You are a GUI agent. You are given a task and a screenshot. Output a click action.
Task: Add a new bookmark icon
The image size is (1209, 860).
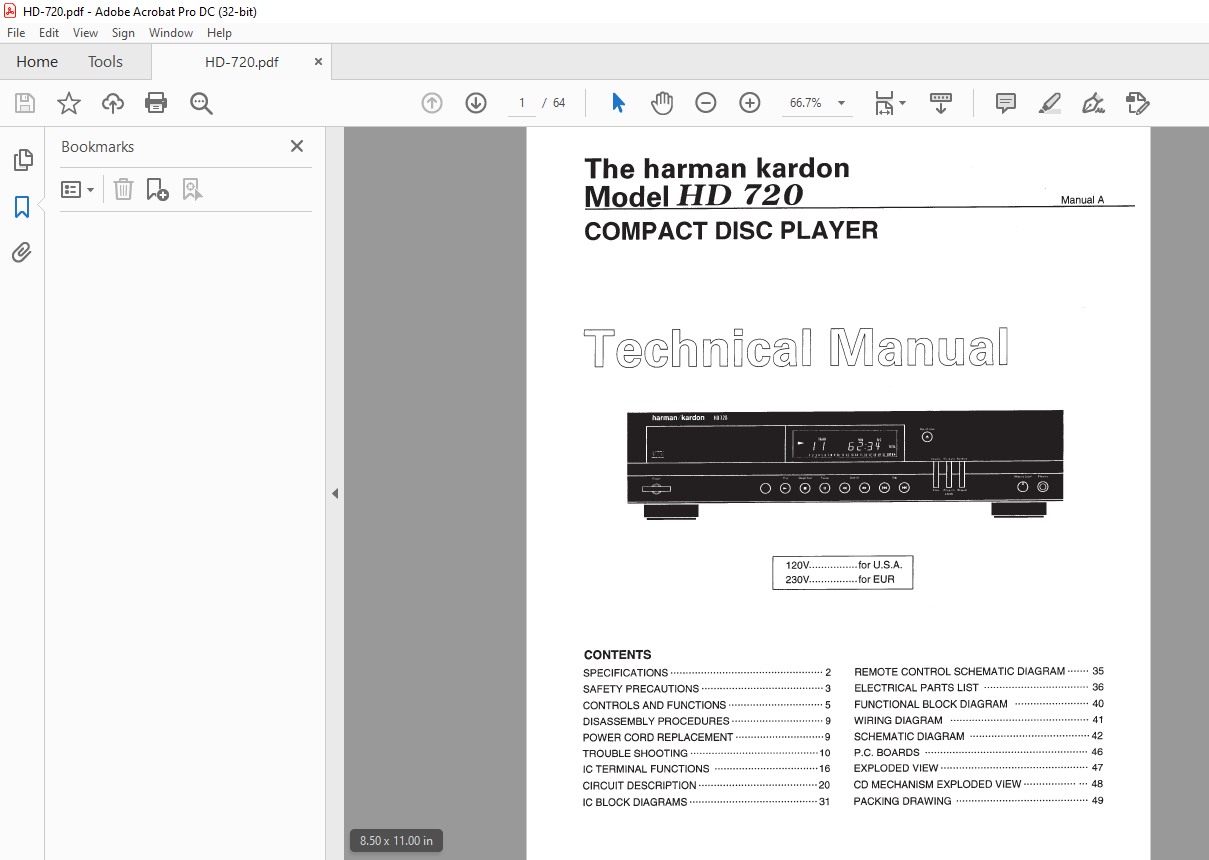point(157,189)
